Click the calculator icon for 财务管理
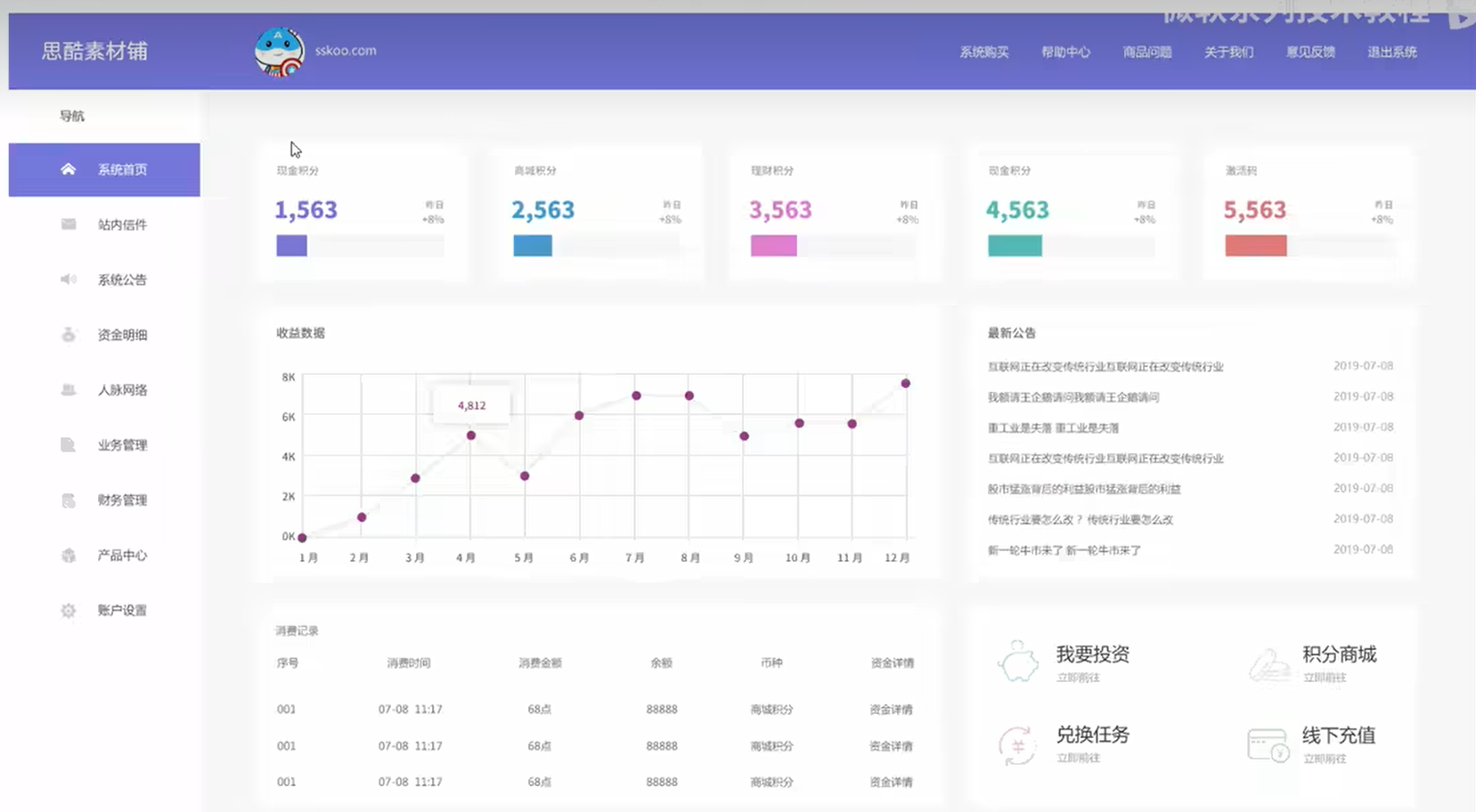 pyautogui.click(x=68, y=499)
